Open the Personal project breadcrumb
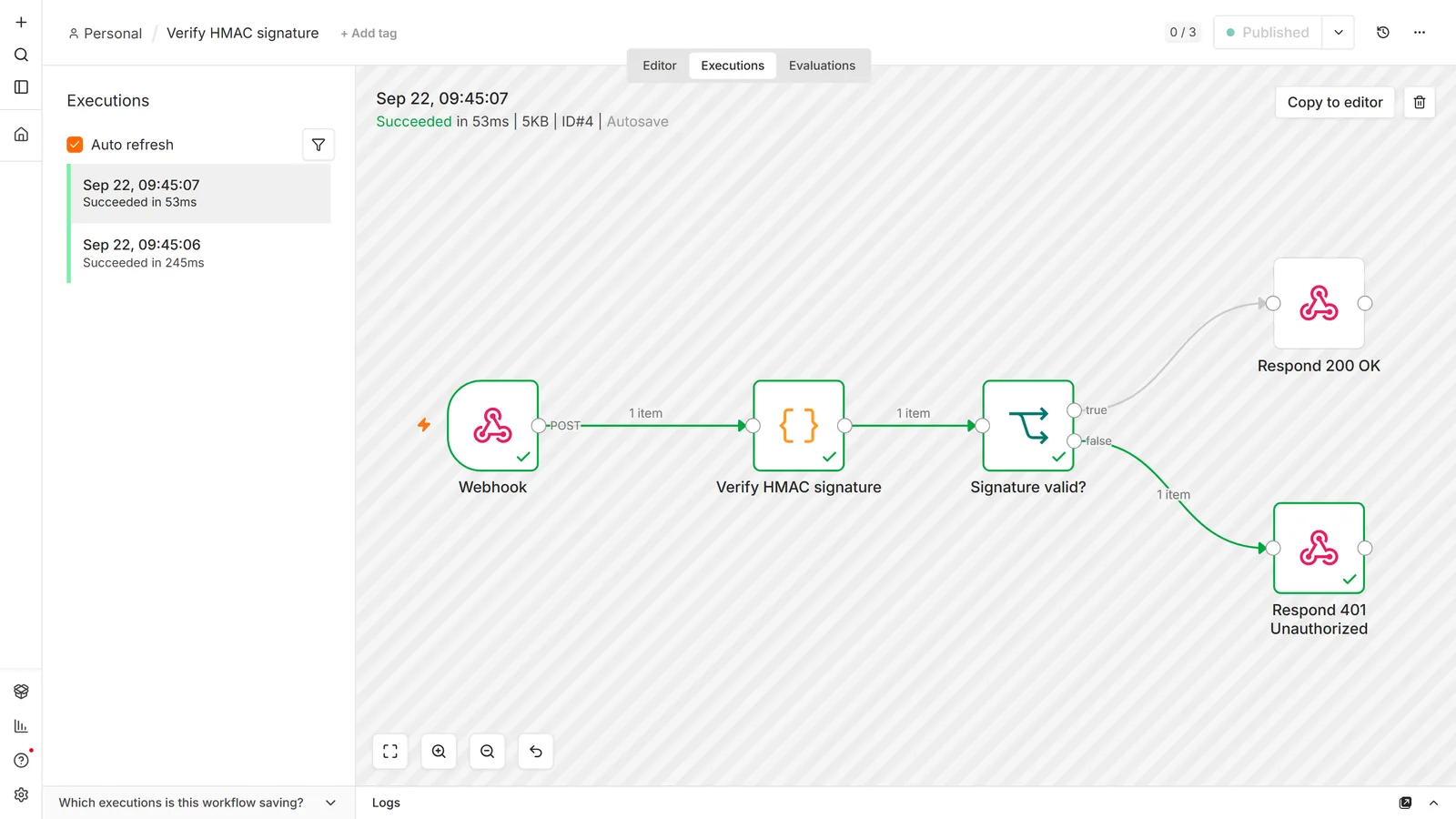 106,34
